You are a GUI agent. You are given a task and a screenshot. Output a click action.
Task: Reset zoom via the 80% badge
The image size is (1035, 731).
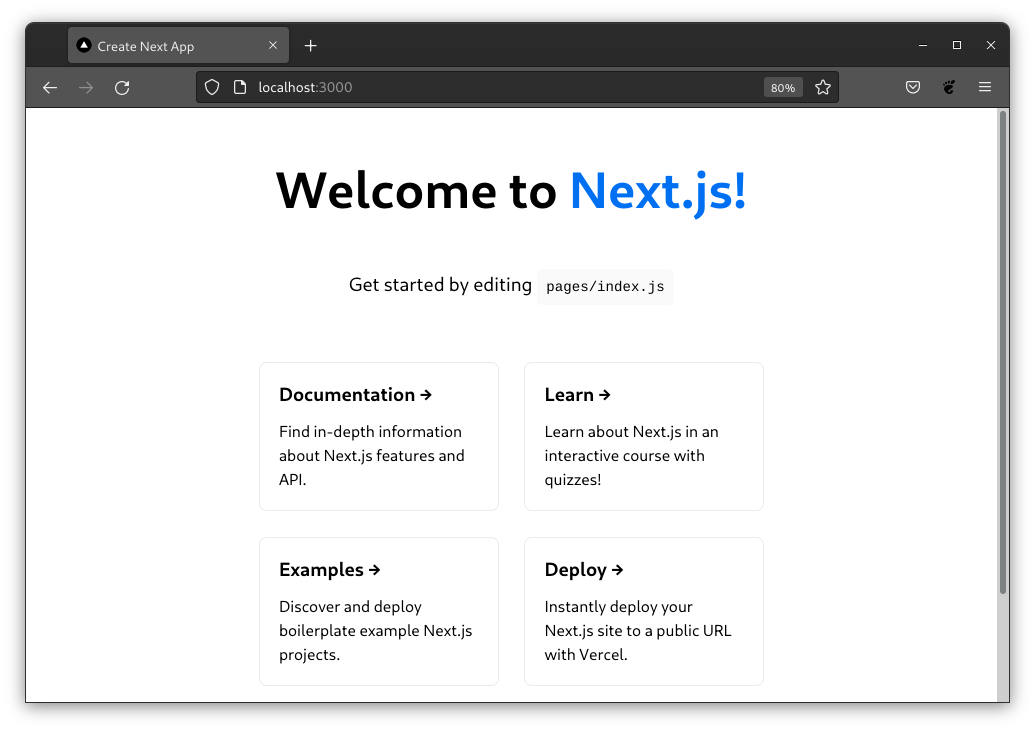point(783,88)
